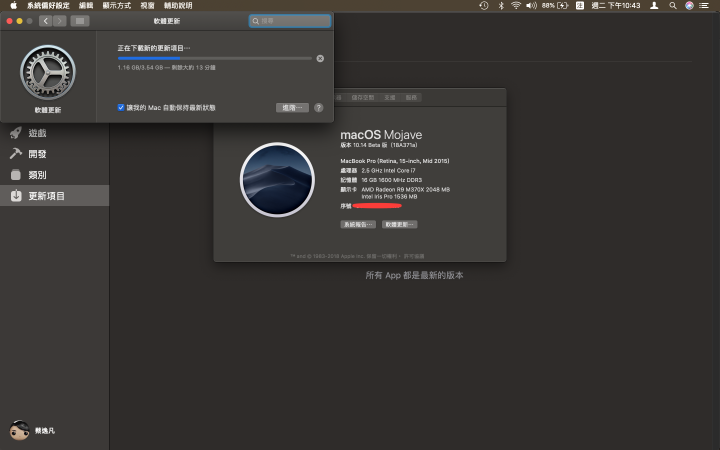Minimize the Software Update window

click(19, 21)
